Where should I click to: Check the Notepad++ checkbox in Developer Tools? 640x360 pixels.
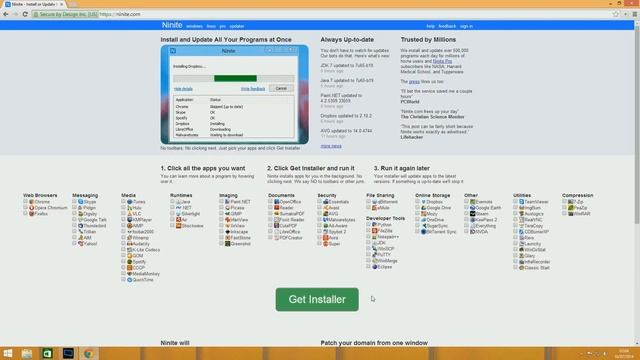pos(368,236)
